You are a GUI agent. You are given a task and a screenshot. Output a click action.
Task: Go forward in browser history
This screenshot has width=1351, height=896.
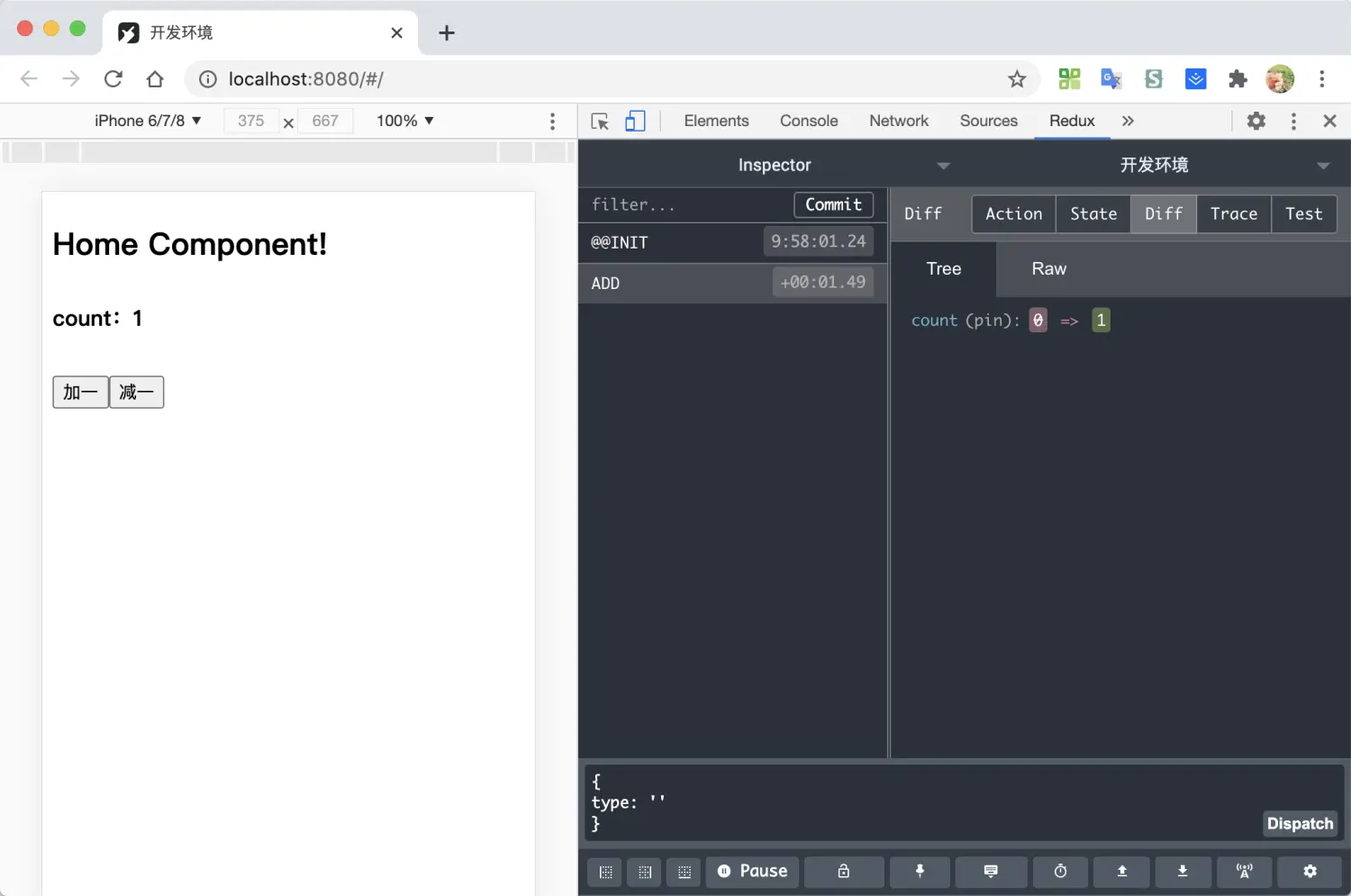(x=71, y=79)
